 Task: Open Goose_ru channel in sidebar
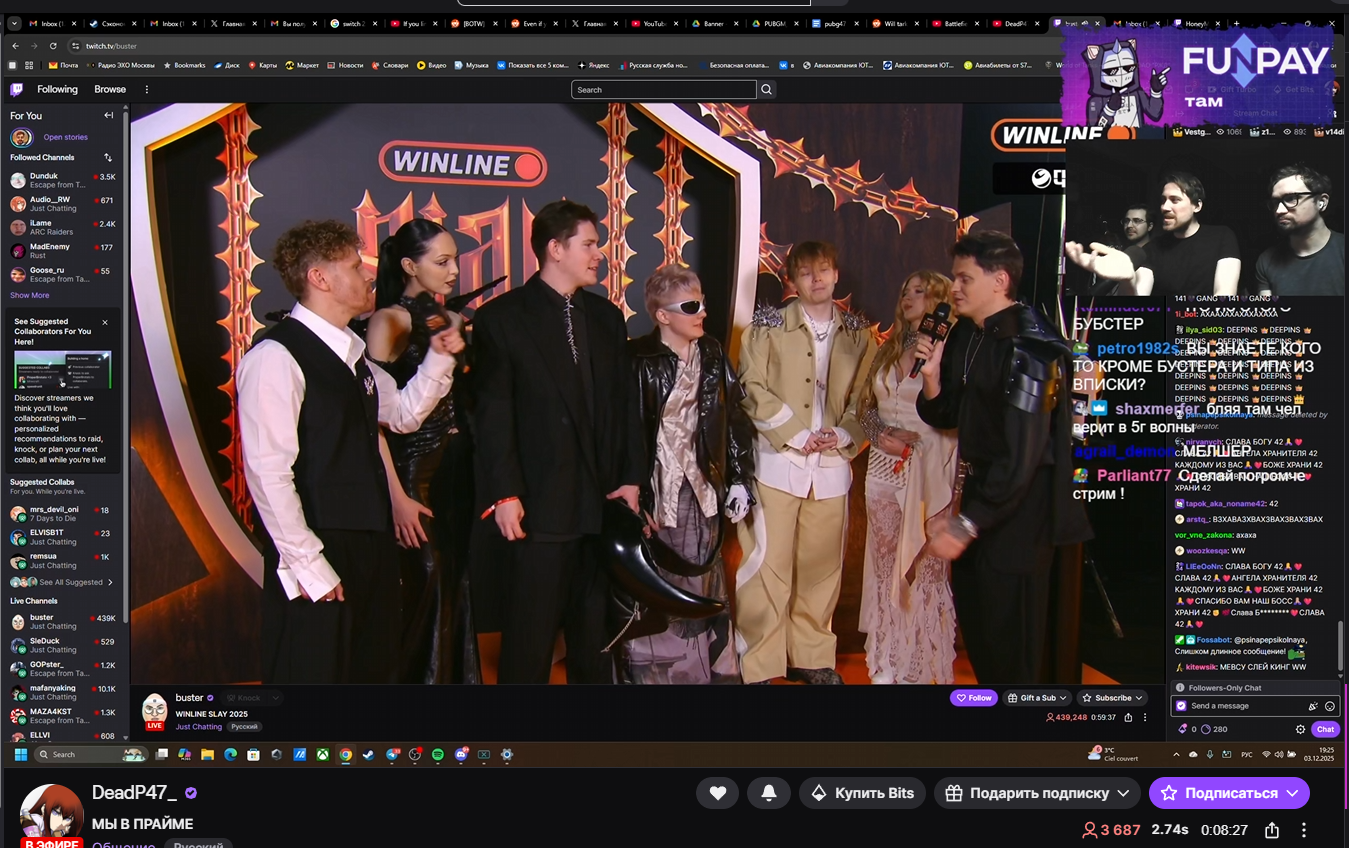point(63,275)
